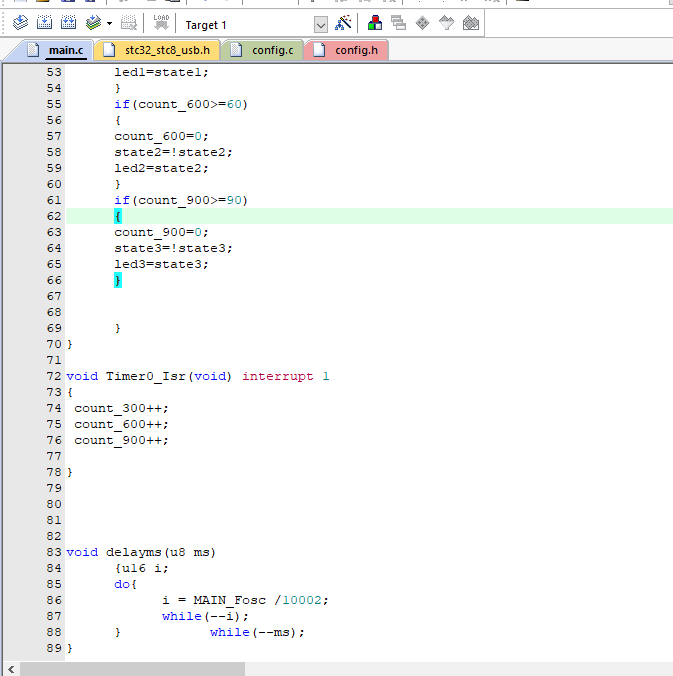The image size is (673, 676).
Task: Click 'state3=!state3;' on line 64
Action: pyautogui.click(x=173, y=248)
